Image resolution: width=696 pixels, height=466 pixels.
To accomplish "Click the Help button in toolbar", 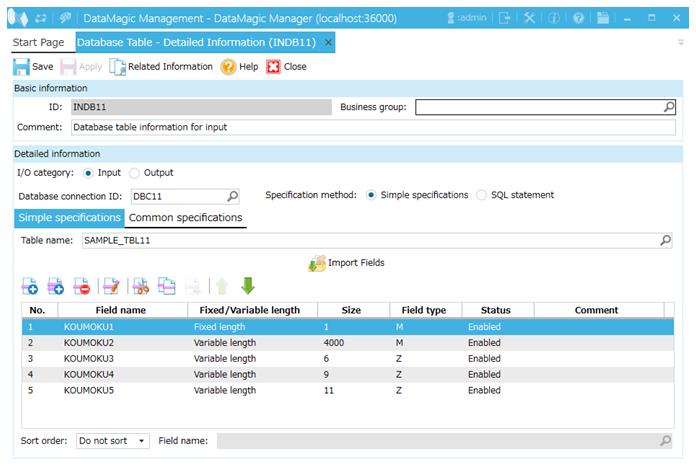I will click(x=239, y=67).
